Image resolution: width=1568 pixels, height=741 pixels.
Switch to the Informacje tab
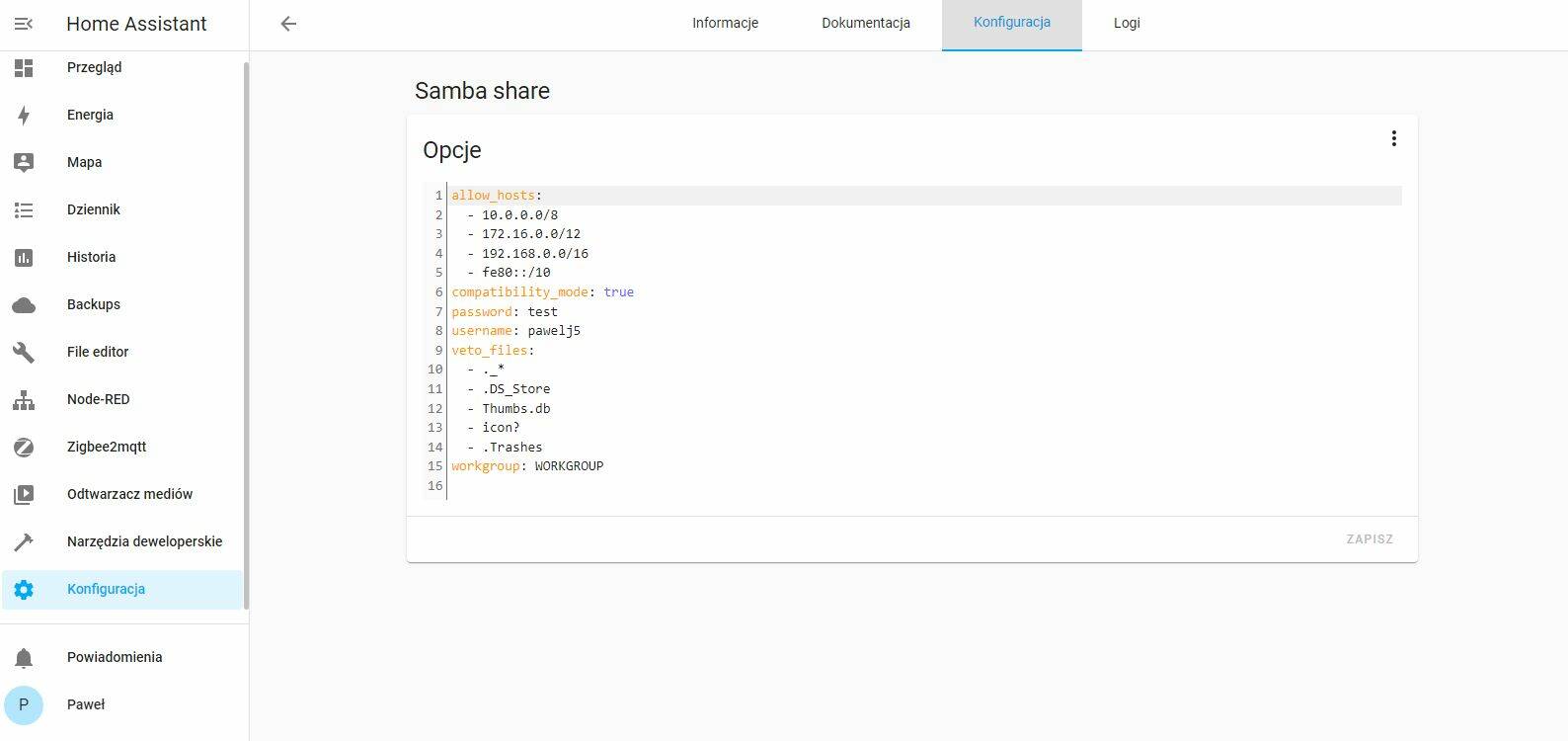point(725,23)
